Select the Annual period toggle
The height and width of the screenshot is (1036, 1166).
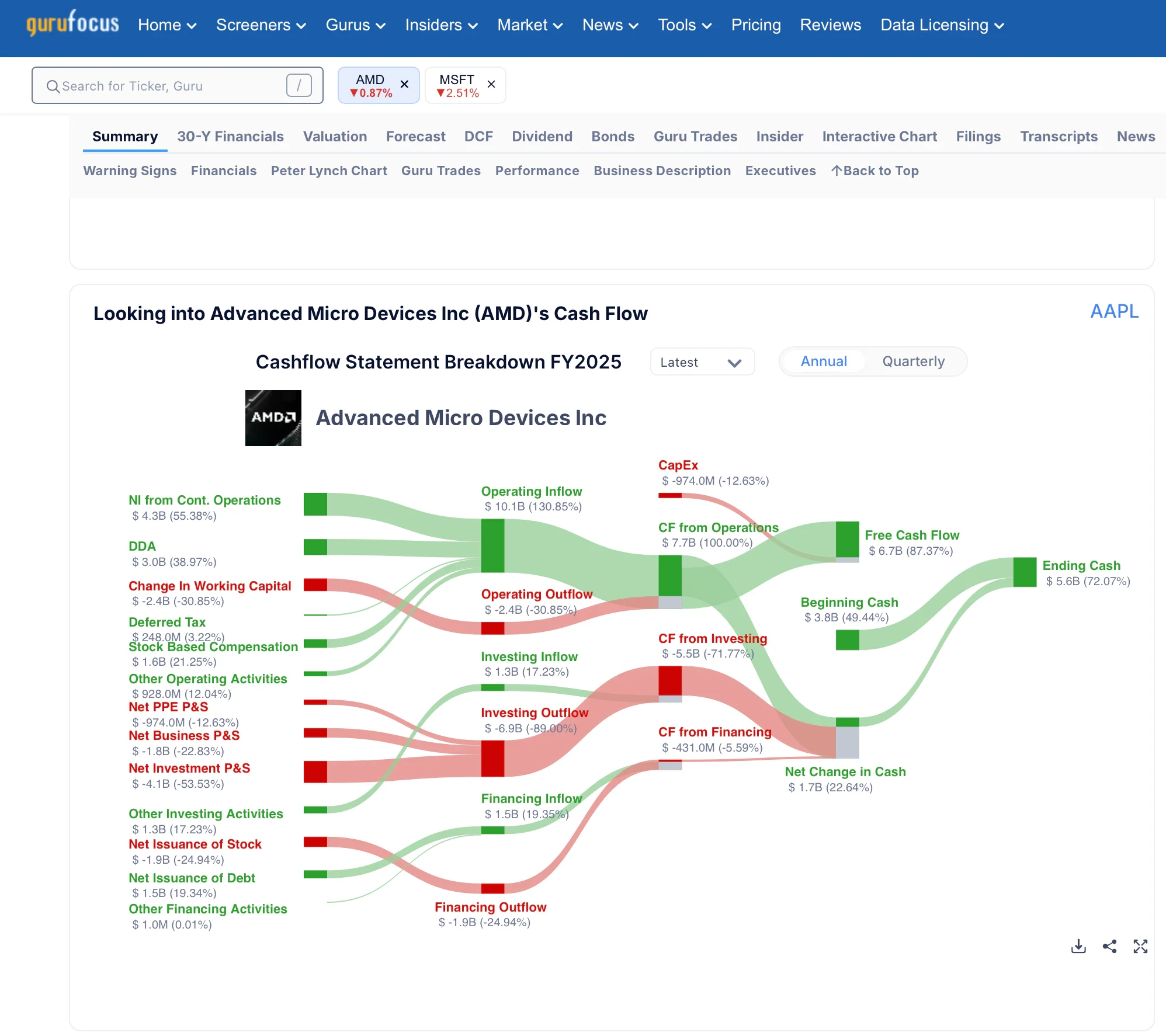tap(823, 361)
